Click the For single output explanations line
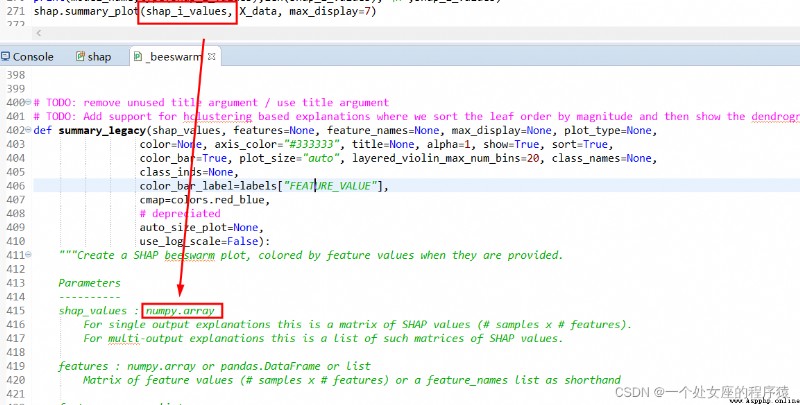Screen dimensions: 800x405 358,324
